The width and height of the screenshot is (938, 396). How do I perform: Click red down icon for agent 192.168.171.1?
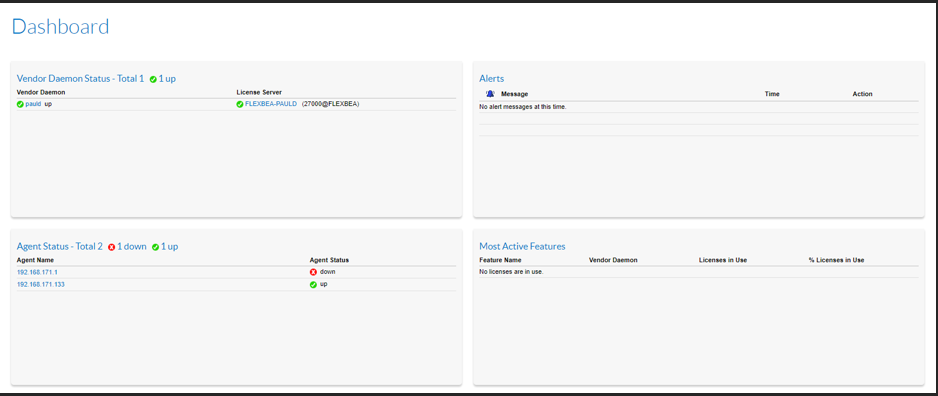pyautogui.click(x=313, y=272)
